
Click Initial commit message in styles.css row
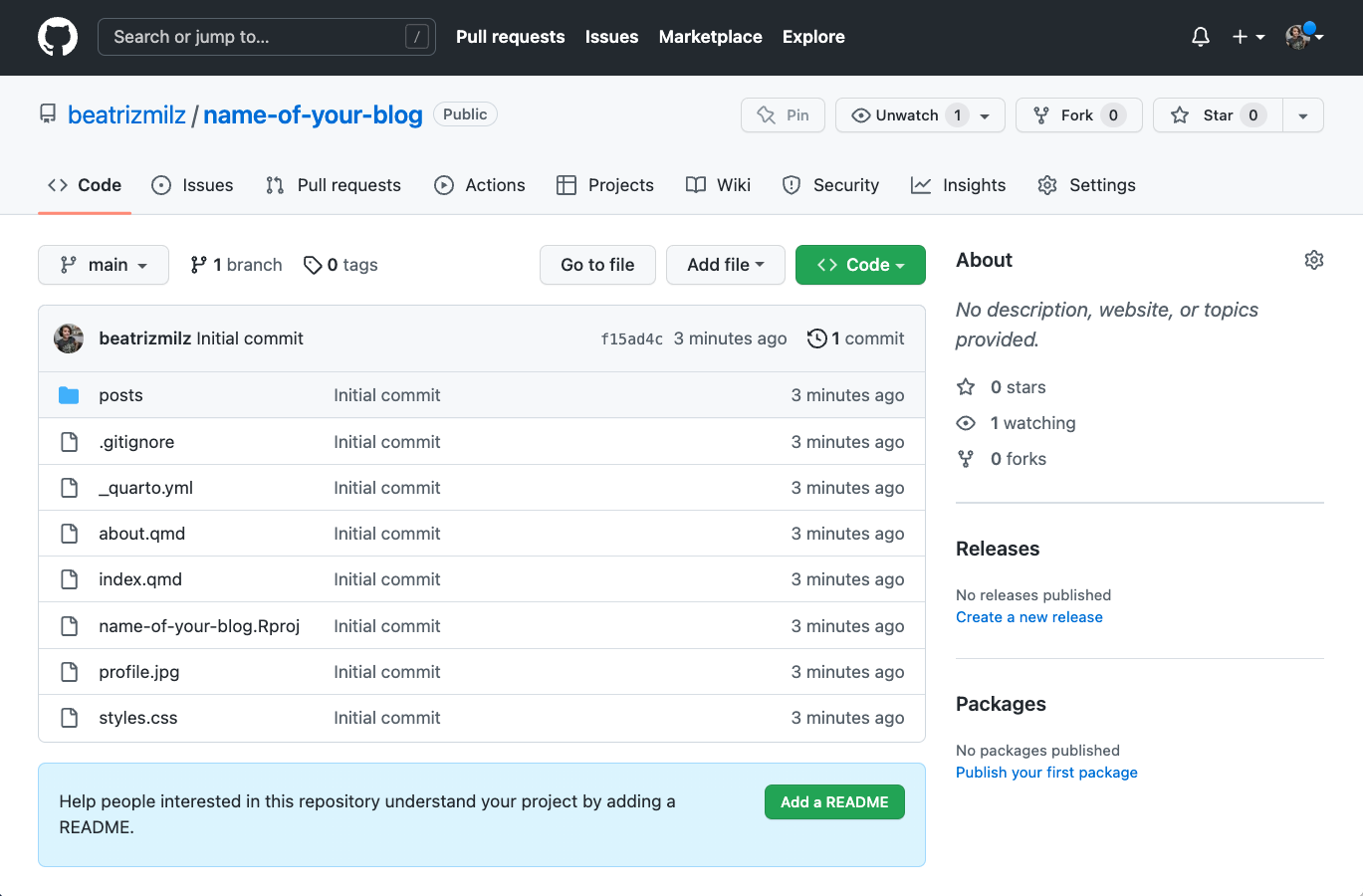click(387, 718)
